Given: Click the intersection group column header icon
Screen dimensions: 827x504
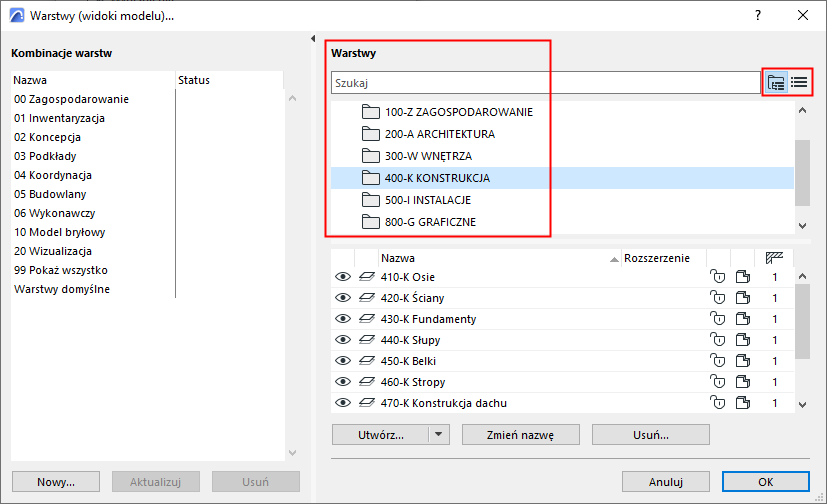Looking at the screenshot, I should [773, 257].
